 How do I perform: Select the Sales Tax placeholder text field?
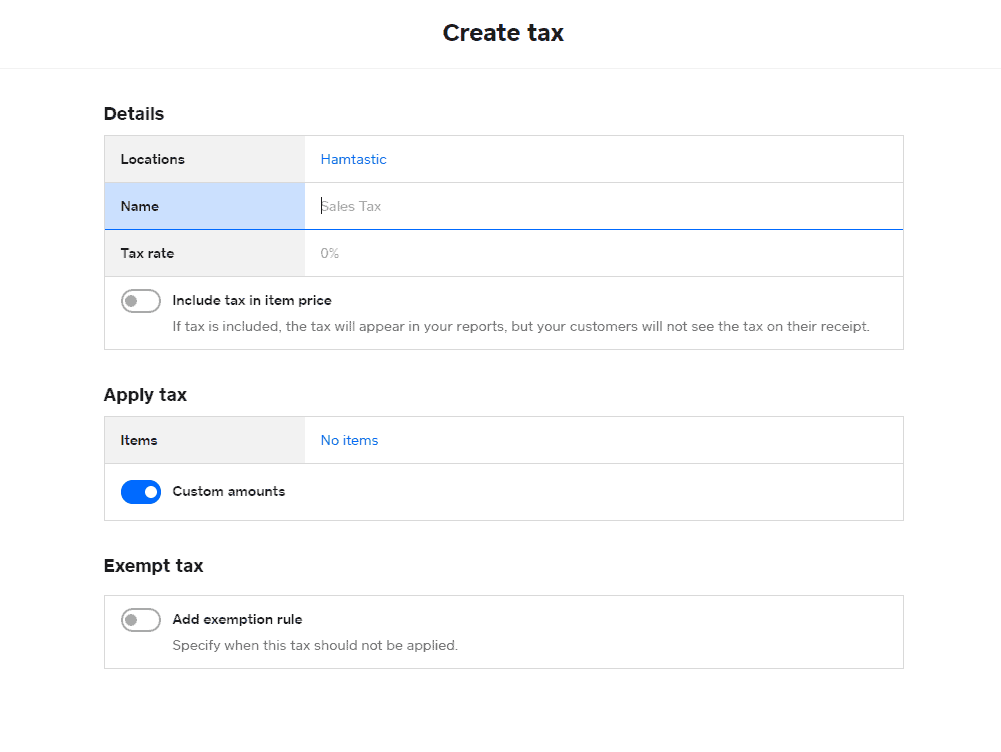pos(351,206)
